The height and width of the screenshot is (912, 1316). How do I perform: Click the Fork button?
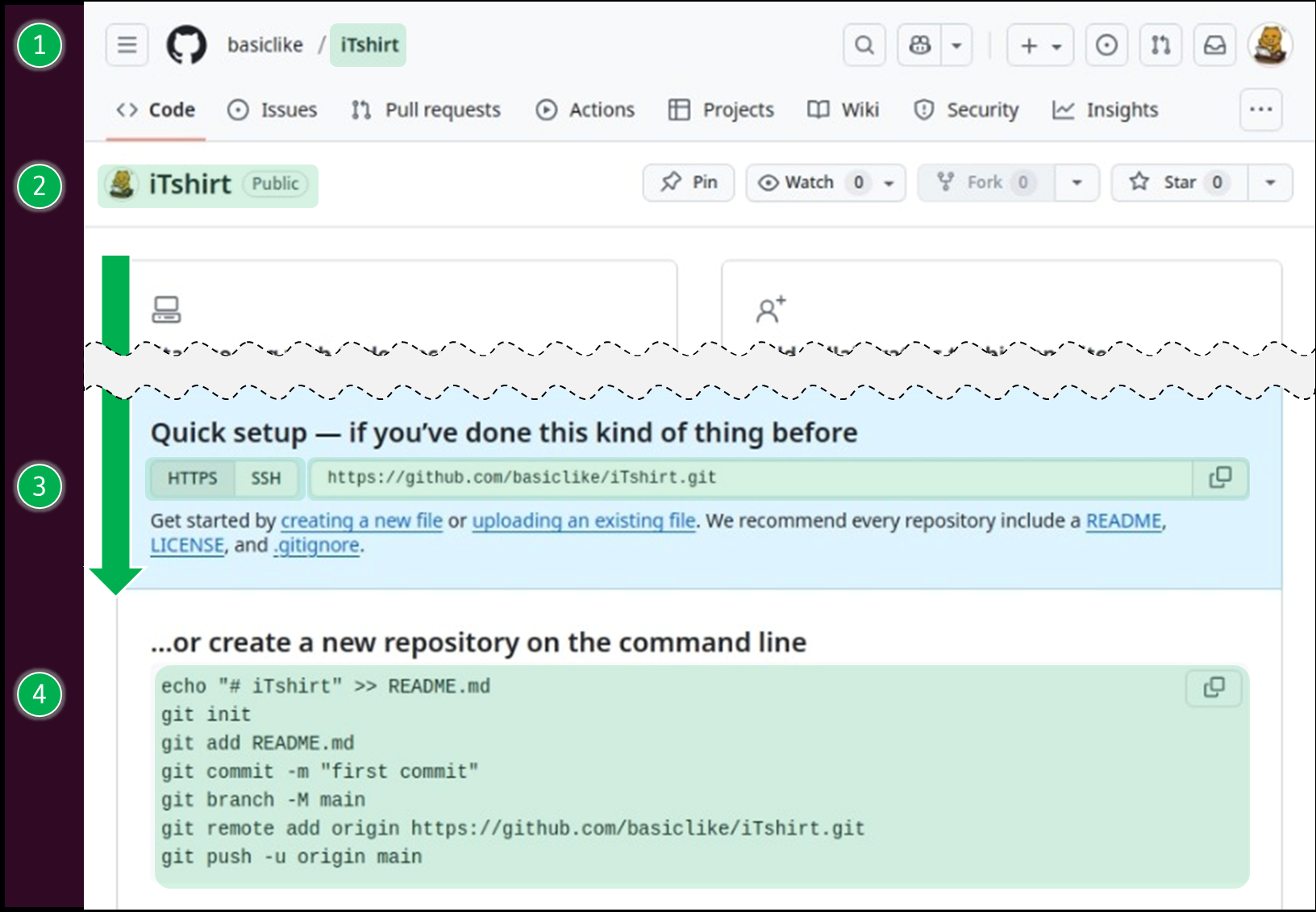point(985,183)
